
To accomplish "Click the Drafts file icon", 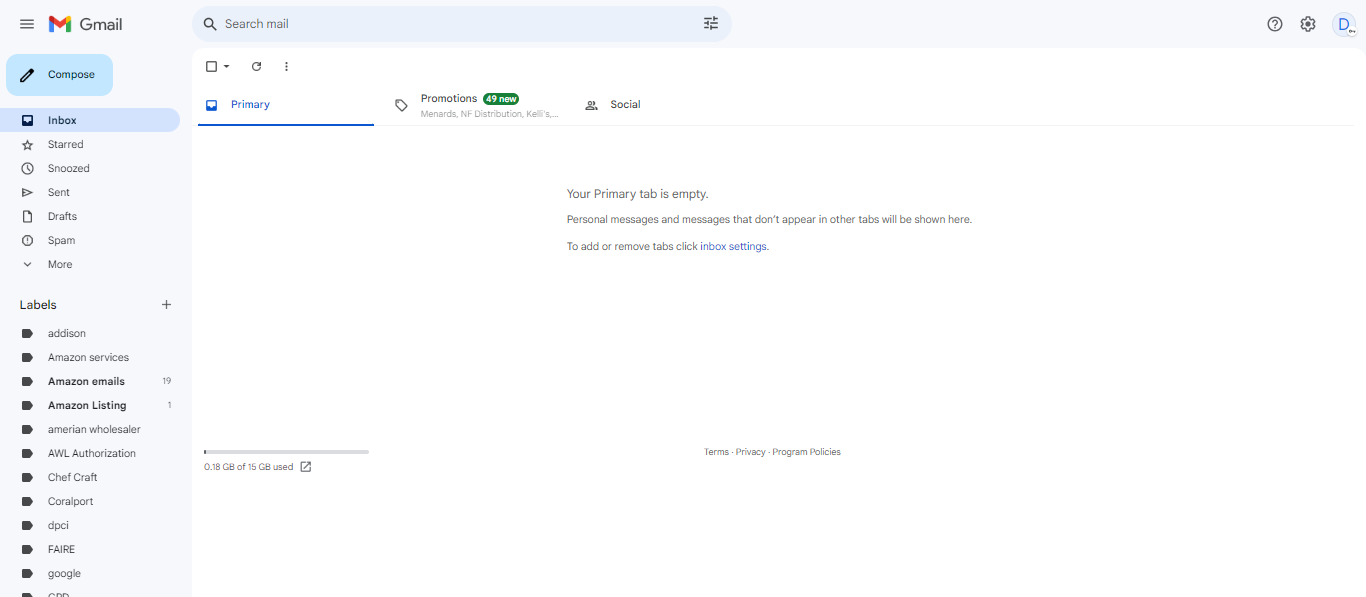I will tap(28, 217).
